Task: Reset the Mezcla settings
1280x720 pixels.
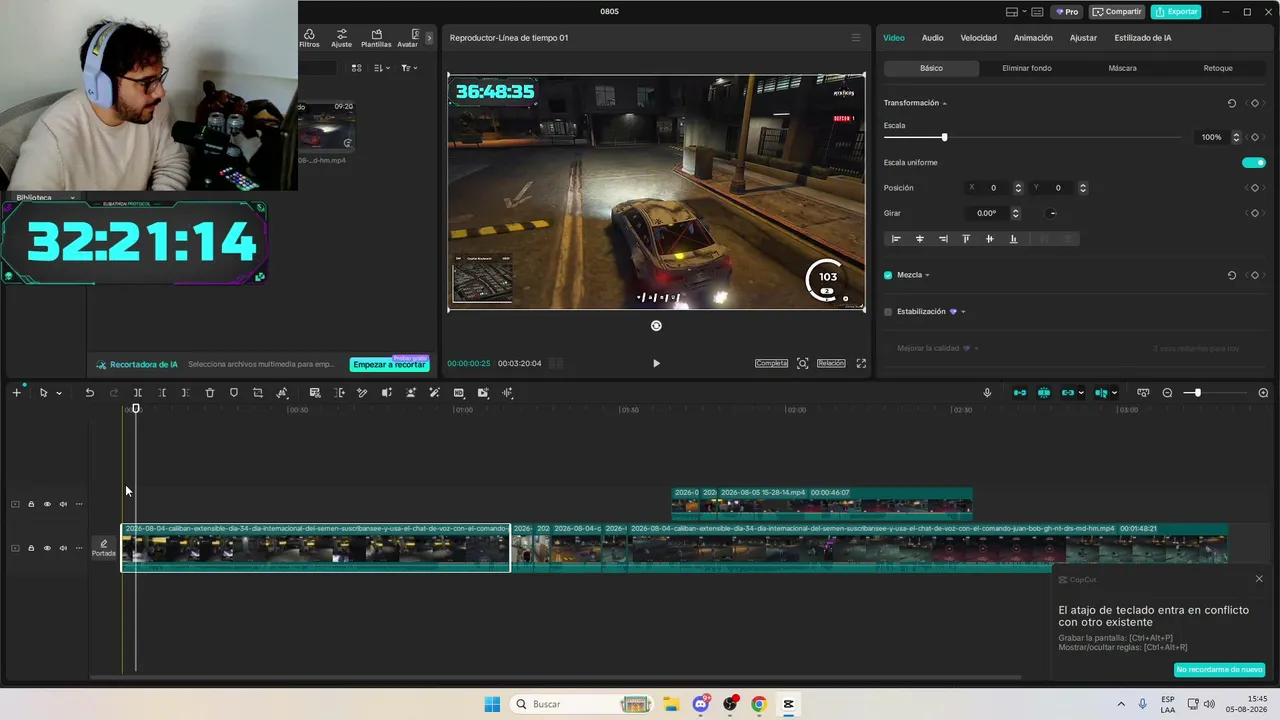Action: 1232,275
